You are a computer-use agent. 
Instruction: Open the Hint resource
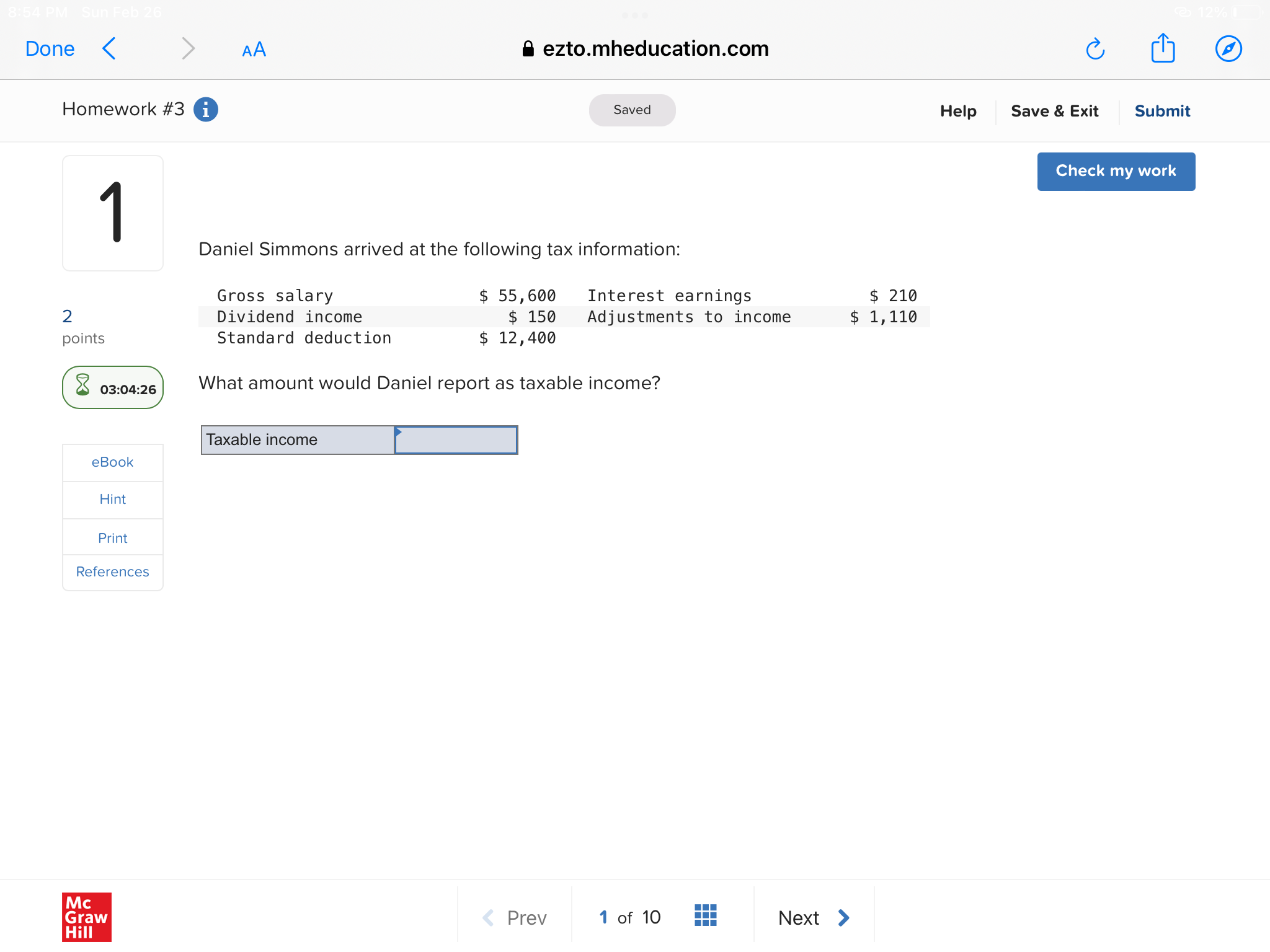pos(112,500)
